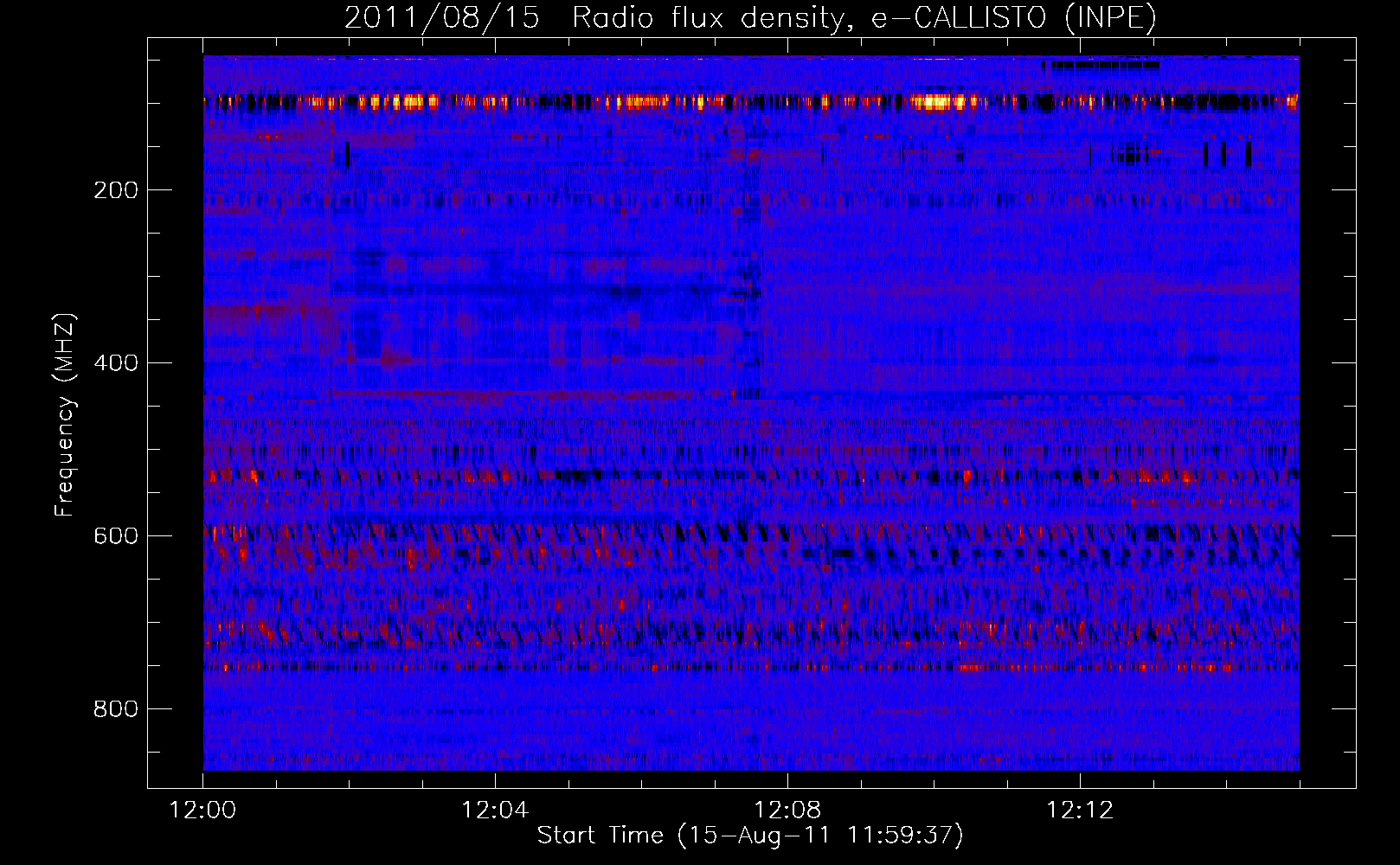Click the bright yellow burst near 12:10

(937, 102)
